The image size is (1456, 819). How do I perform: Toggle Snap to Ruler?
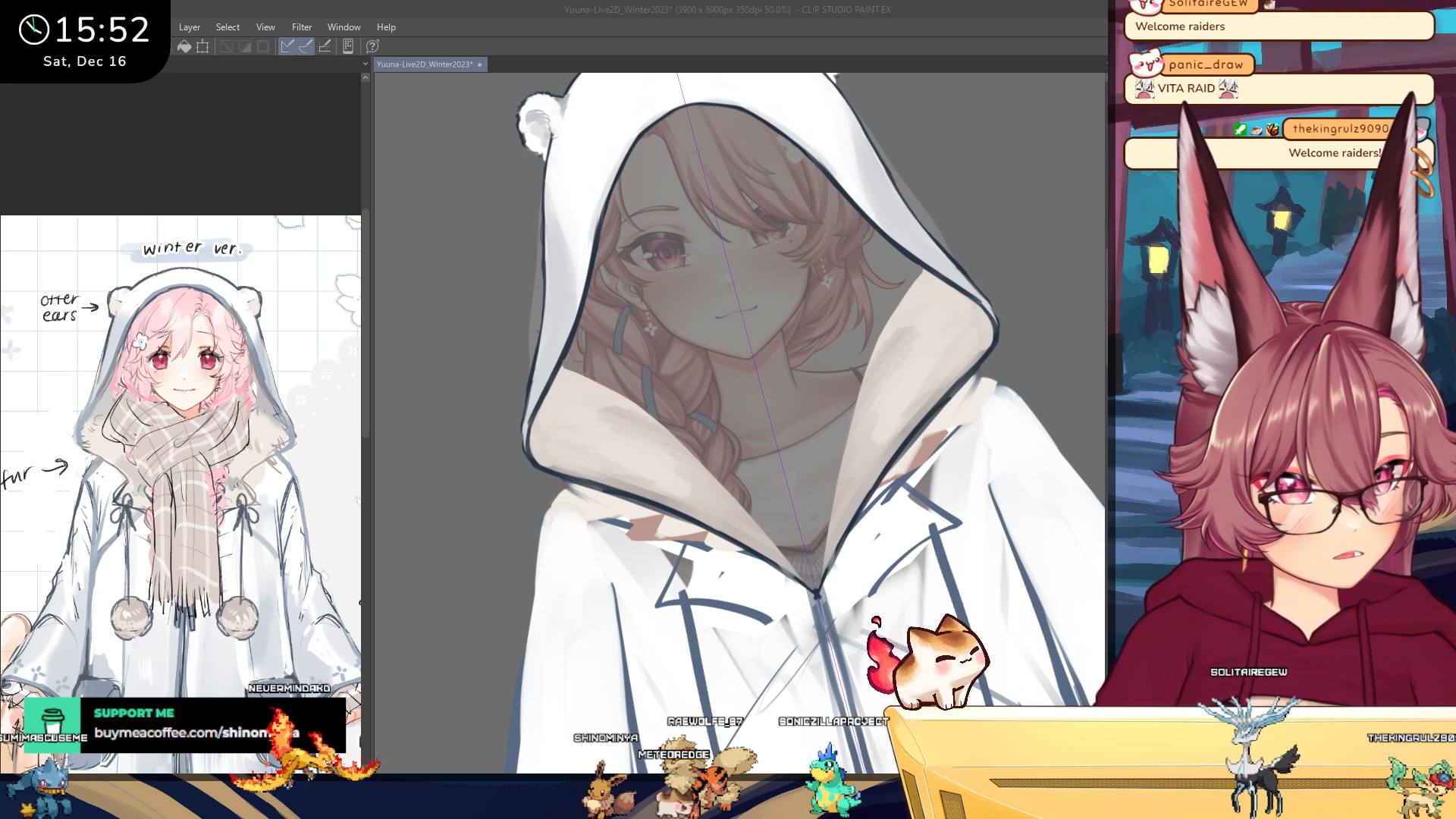tap(287, 47)
